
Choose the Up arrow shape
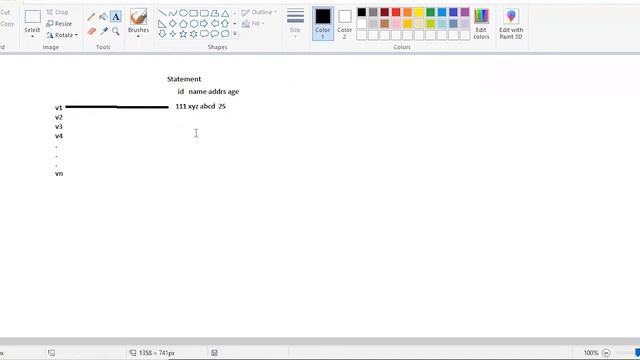pos(225,24)
